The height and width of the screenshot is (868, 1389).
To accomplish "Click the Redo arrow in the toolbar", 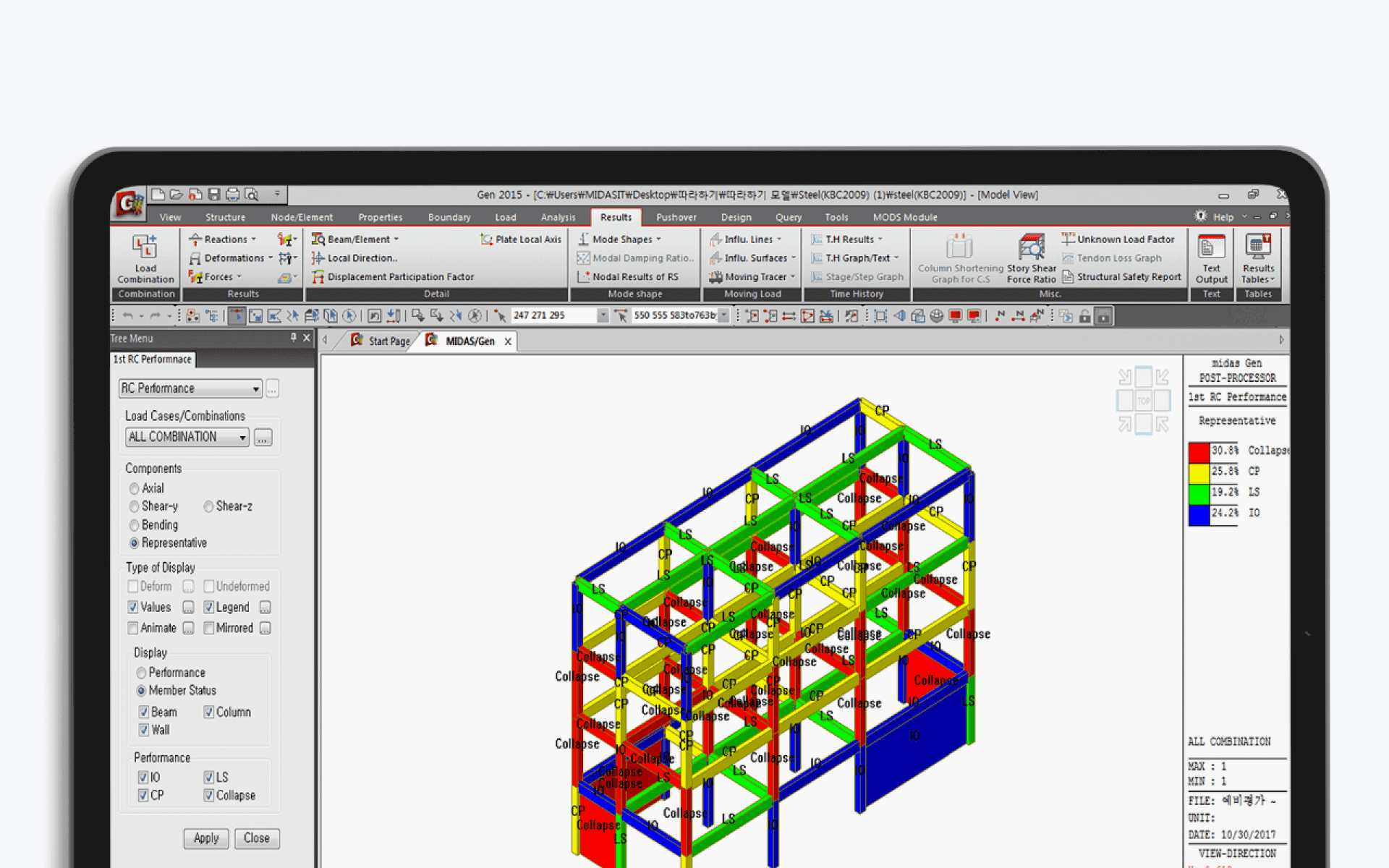I will tap(155, 316).
